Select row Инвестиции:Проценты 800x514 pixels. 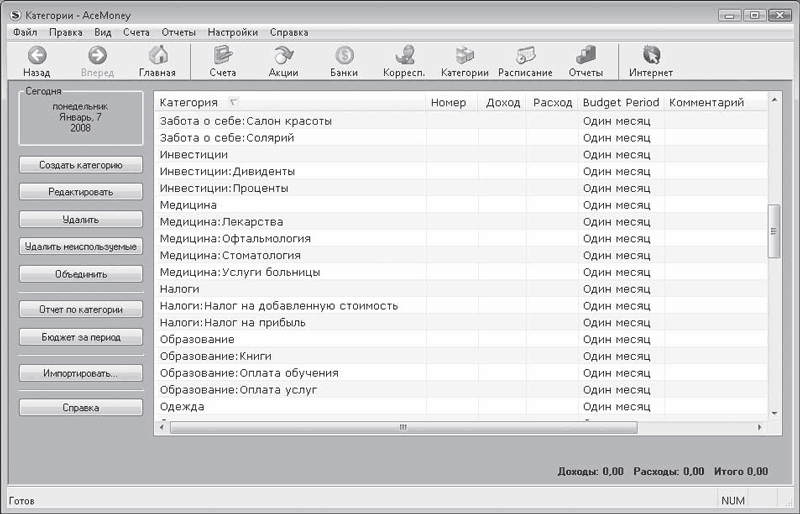pyautogui.click(x=461, y=188)
